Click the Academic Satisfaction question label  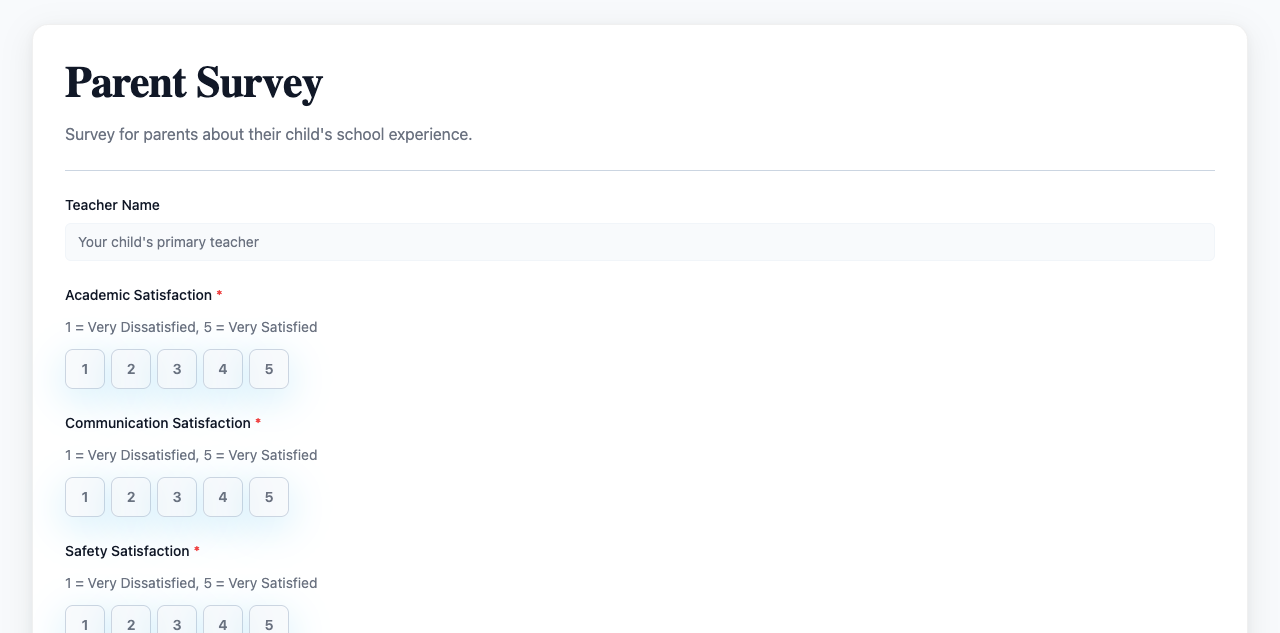(139, 295)
